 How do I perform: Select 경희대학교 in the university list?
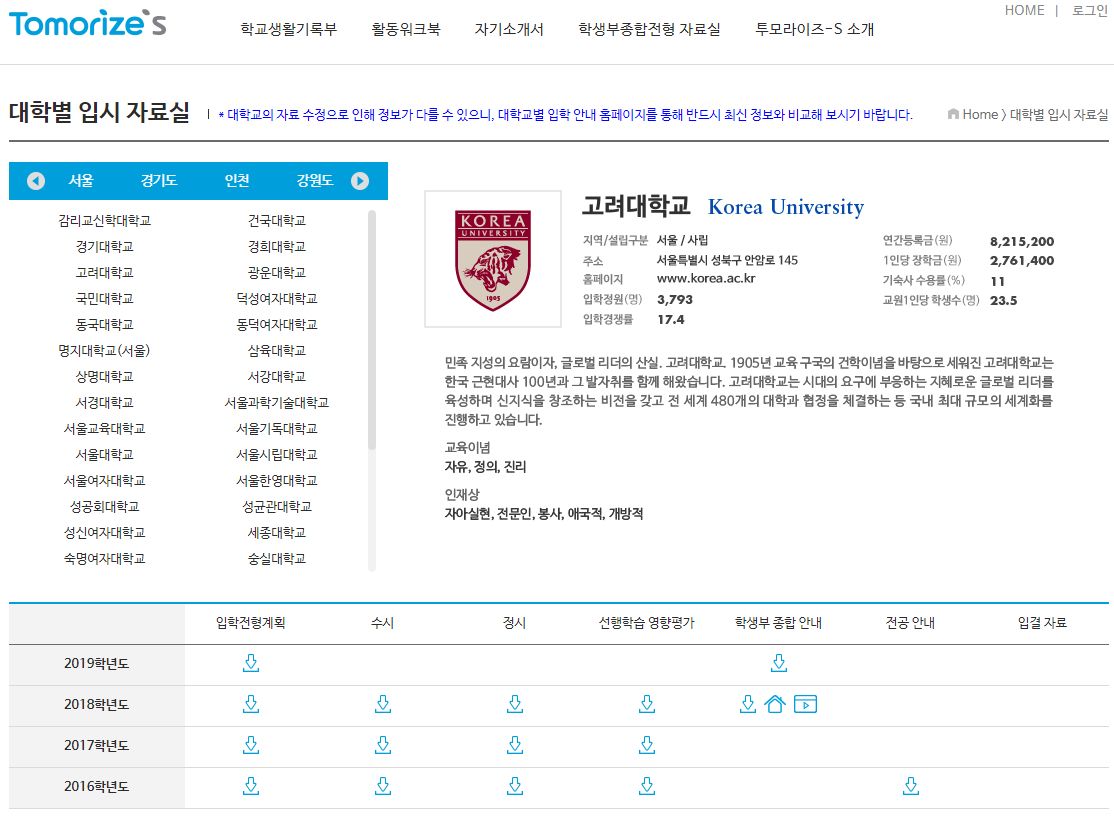[x=276, y=247]
